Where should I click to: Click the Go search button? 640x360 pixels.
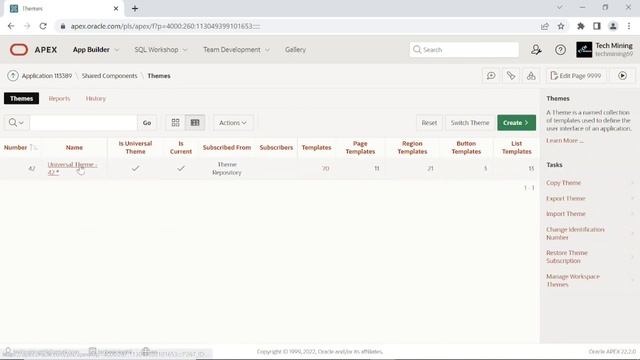click(147, 122)
